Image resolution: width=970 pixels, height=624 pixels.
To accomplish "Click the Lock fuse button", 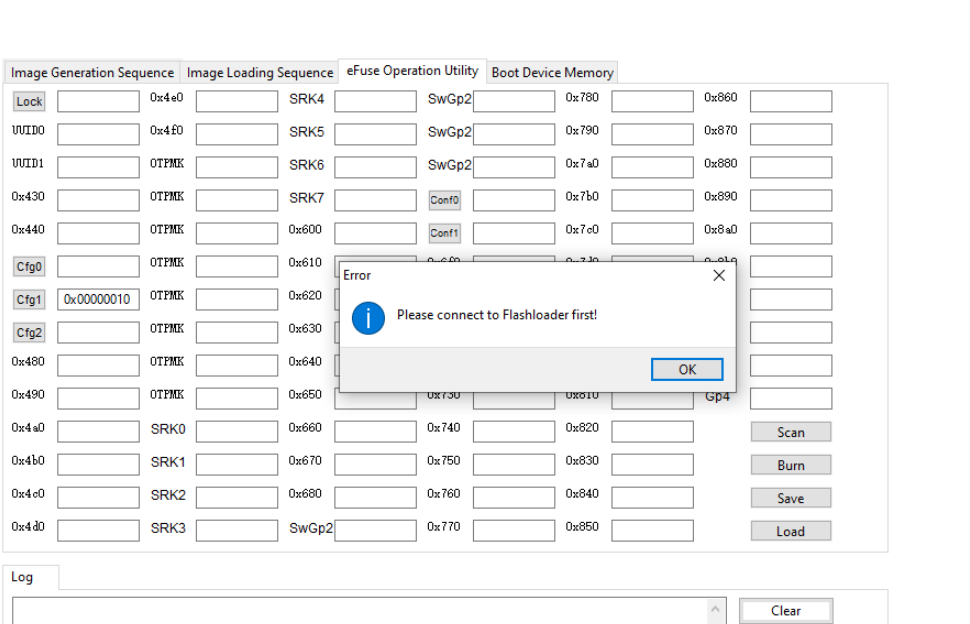I will pos(29,101).
